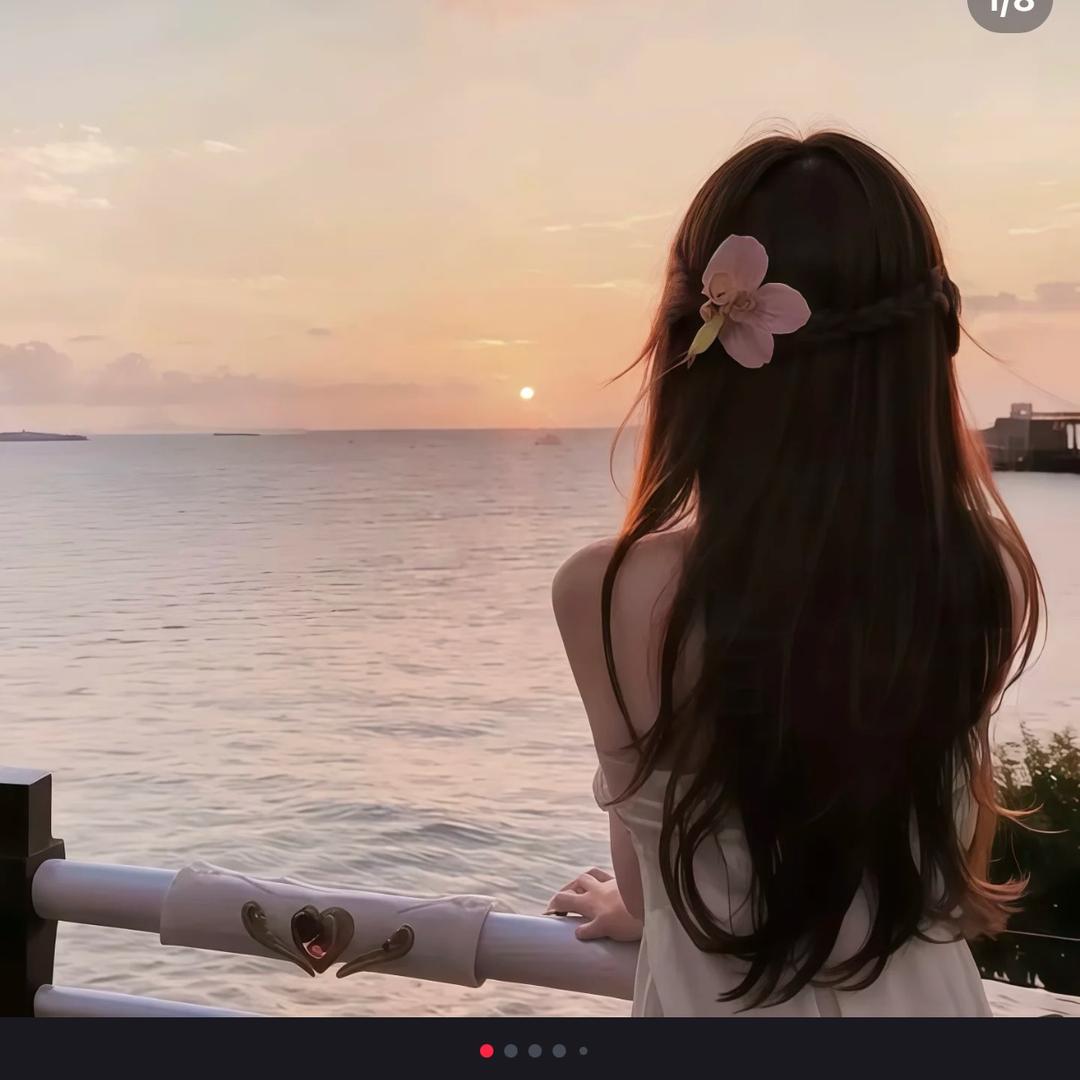Select the red first pagination dot
This screenshot has width=1080, height=1080.
coord(487,1051)
